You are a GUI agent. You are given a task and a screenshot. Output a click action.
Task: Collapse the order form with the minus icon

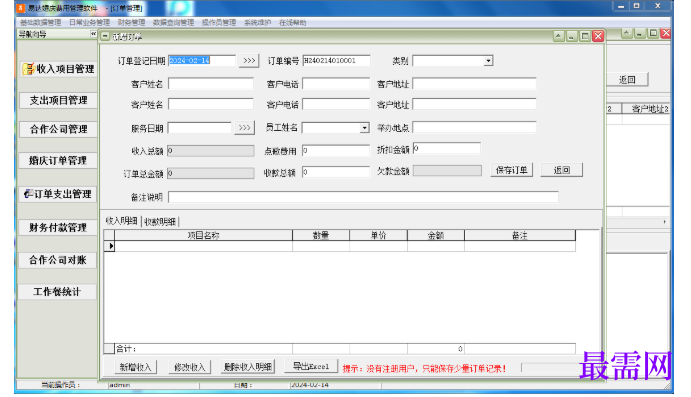(x=105, y=37)
